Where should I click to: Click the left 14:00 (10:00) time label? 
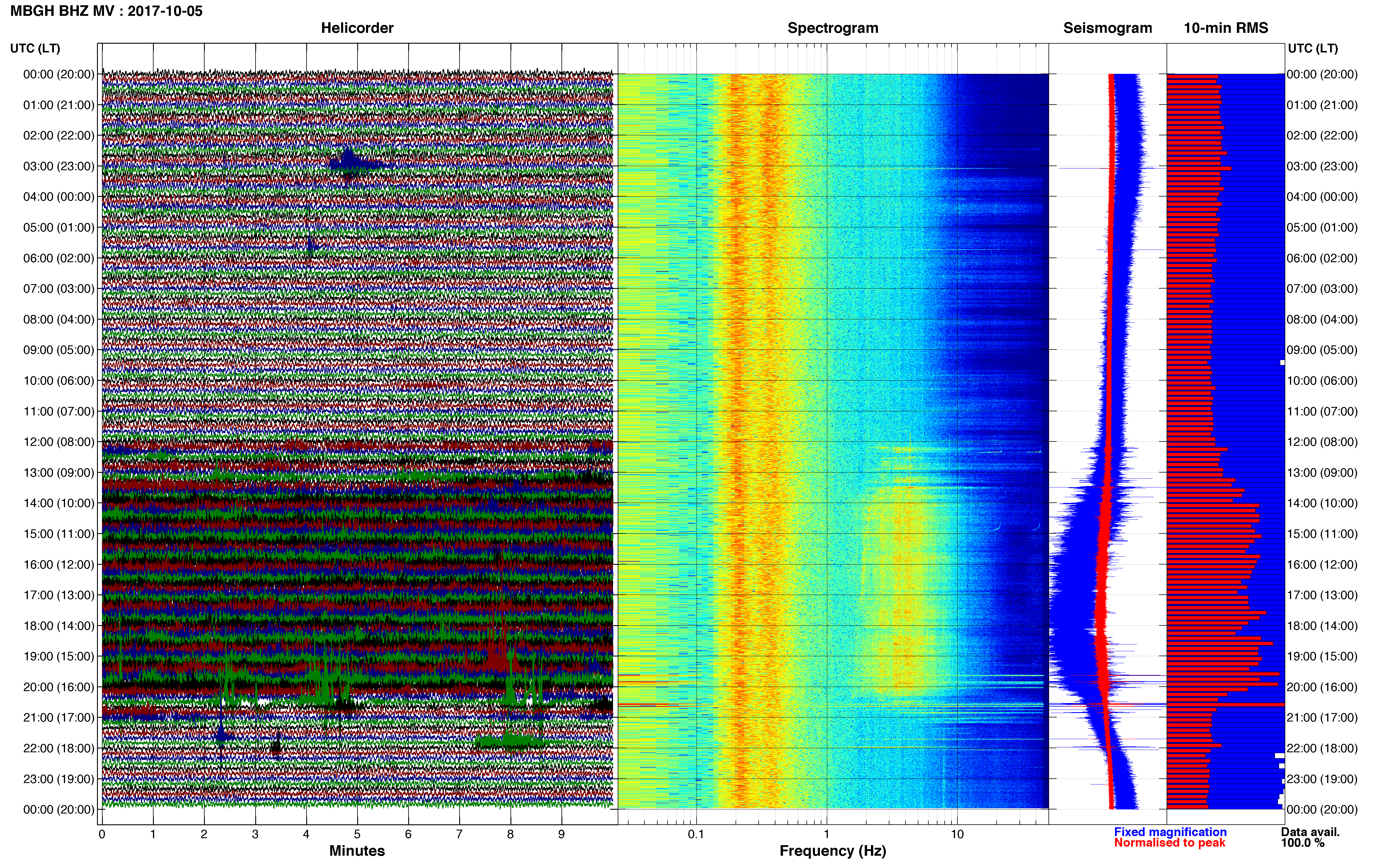pos(59,503)
